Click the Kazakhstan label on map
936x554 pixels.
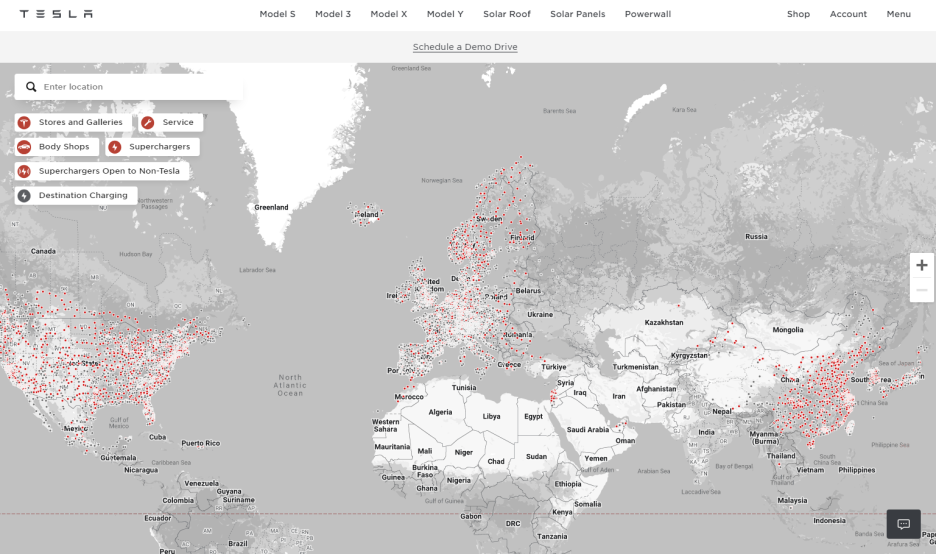tap(664, 322)
